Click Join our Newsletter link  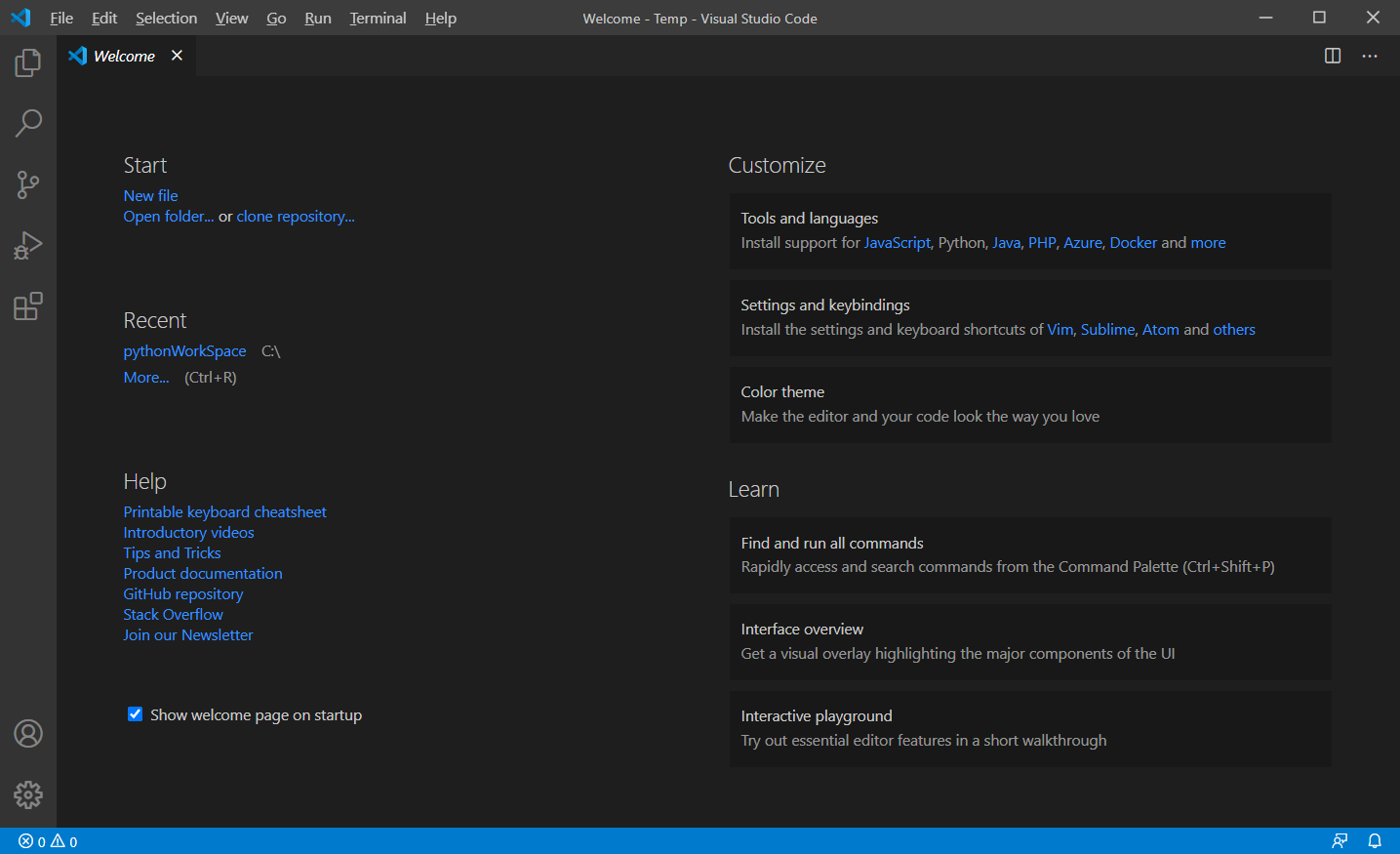[x=188, y=634]
